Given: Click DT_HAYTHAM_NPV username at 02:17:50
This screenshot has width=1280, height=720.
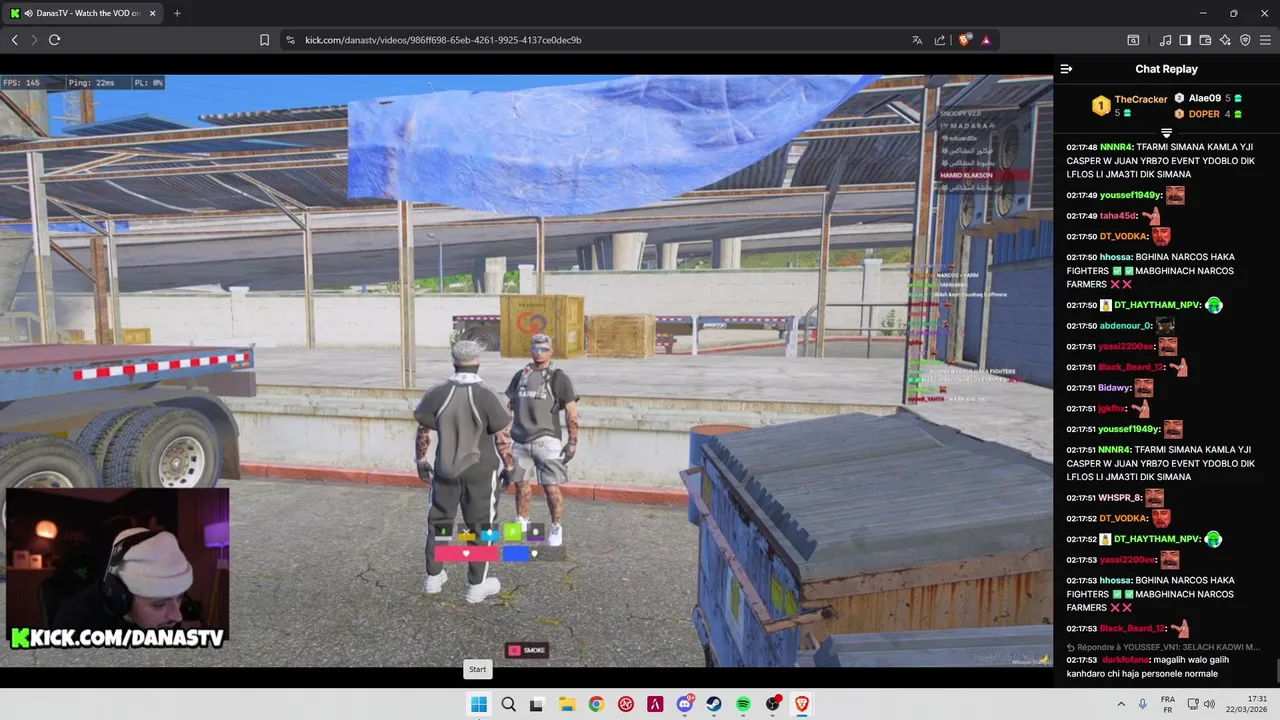Looking at the screenshot, I should [1157, 305].
